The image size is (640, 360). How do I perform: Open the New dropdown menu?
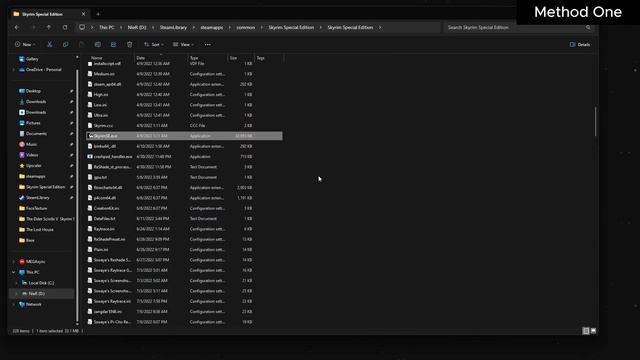(x=25, y=44)
